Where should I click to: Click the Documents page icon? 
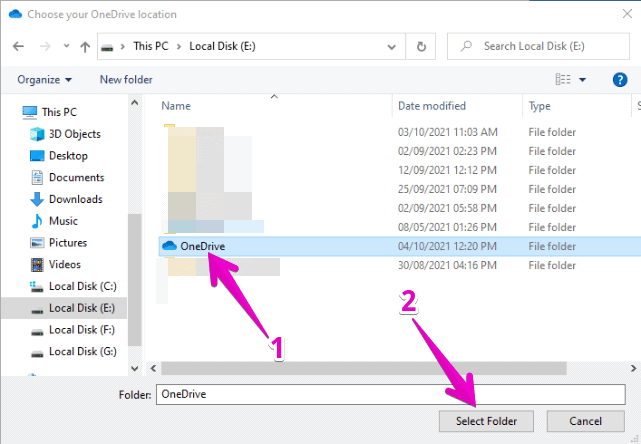click(x=37, y=177)
